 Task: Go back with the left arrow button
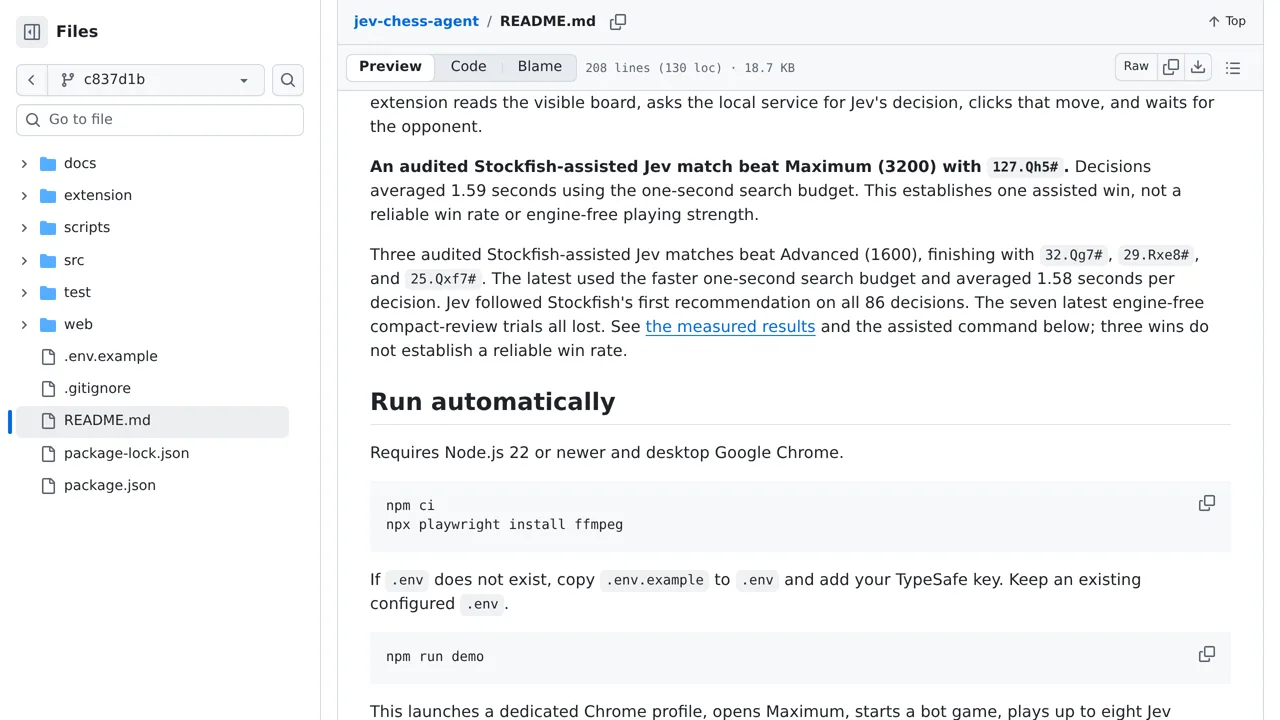point(32,80)
